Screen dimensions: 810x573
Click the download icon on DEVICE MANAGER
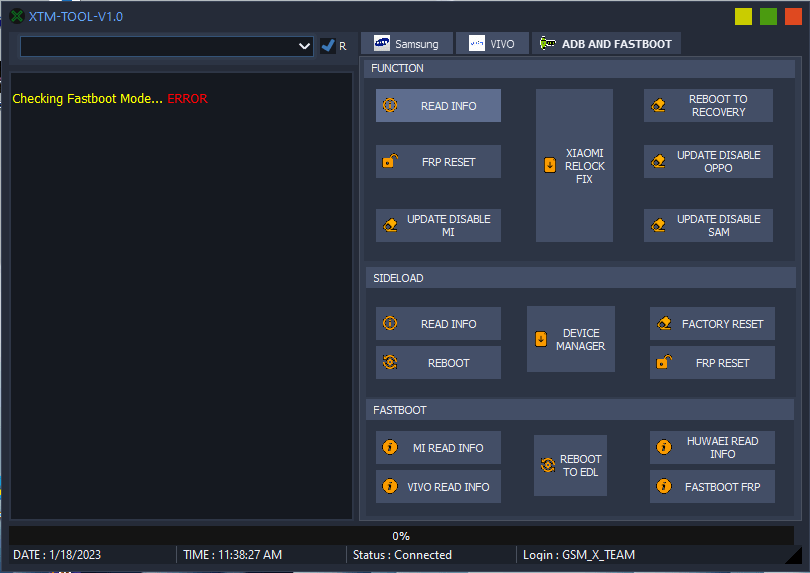coord(541,339)
